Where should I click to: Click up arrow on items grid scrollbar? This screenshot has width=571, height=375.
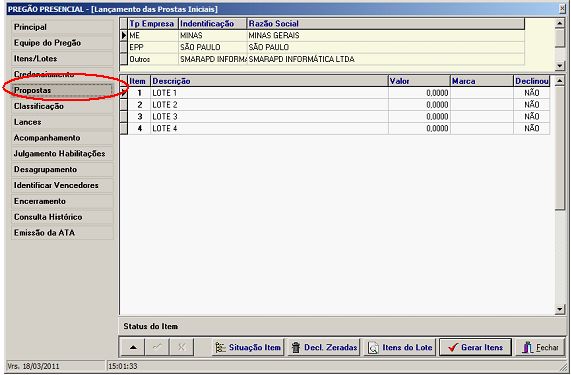pos(560,81)
